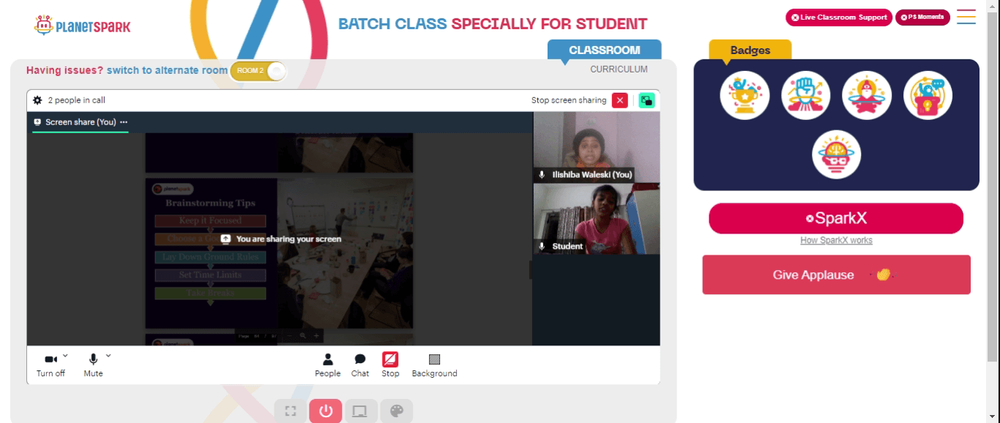Stop screen sharing from bottom toolbar

point(390,366)
